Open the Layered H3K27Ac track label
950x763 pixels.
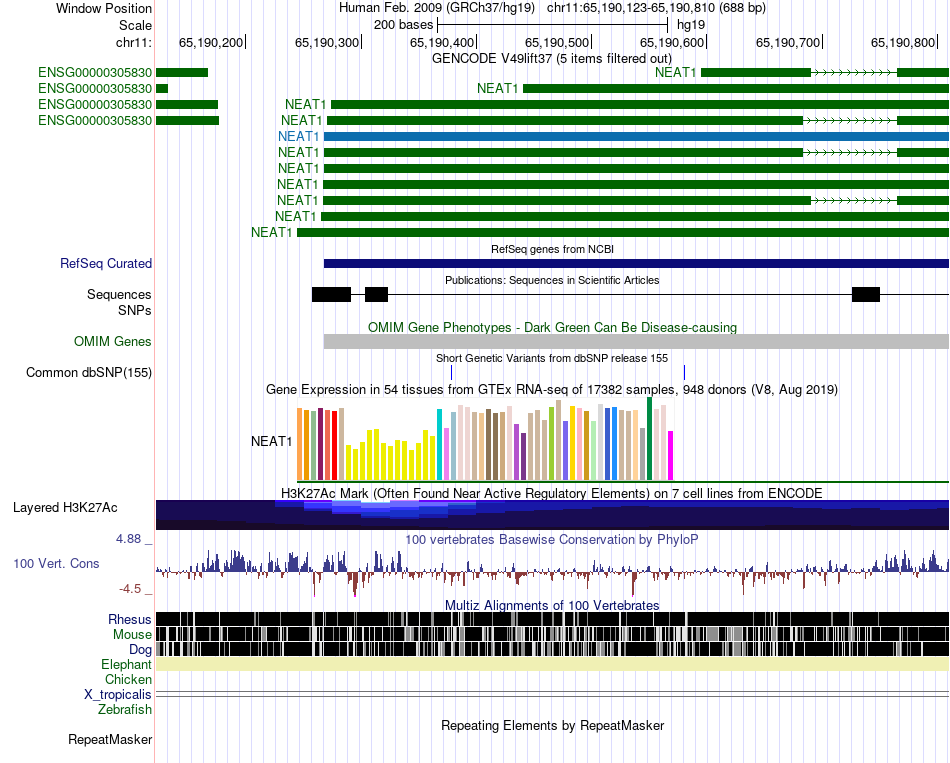65,508
